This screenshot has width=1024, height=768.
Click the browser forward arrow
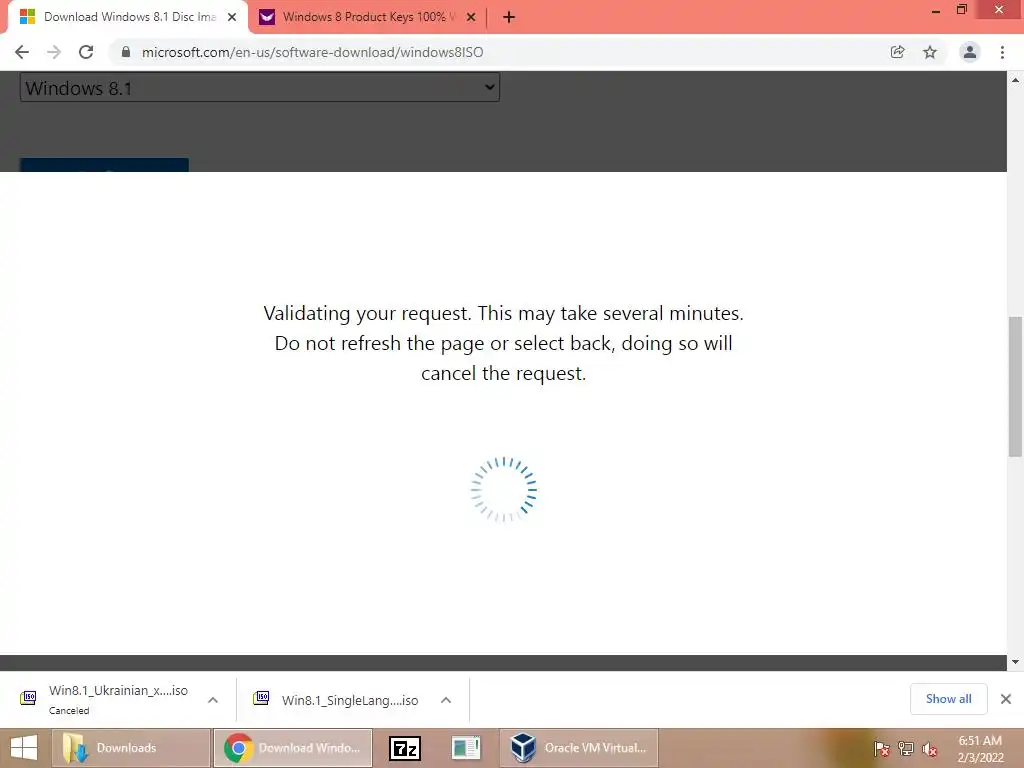pos(54,52)
